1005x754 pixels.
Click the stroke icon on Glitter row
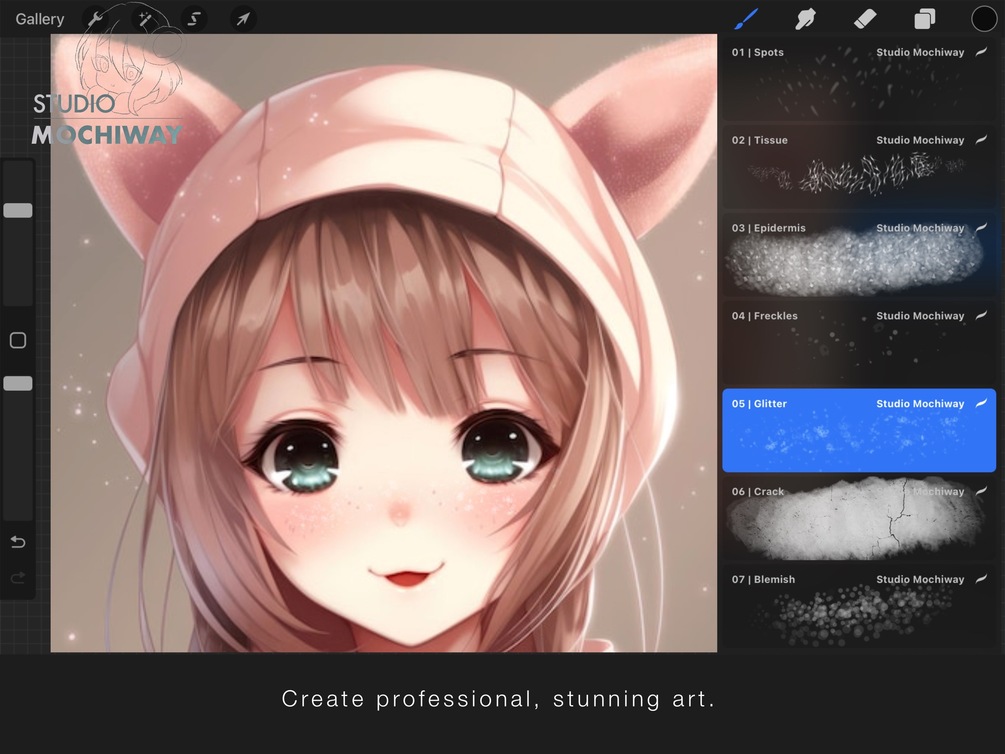point(981,403)
